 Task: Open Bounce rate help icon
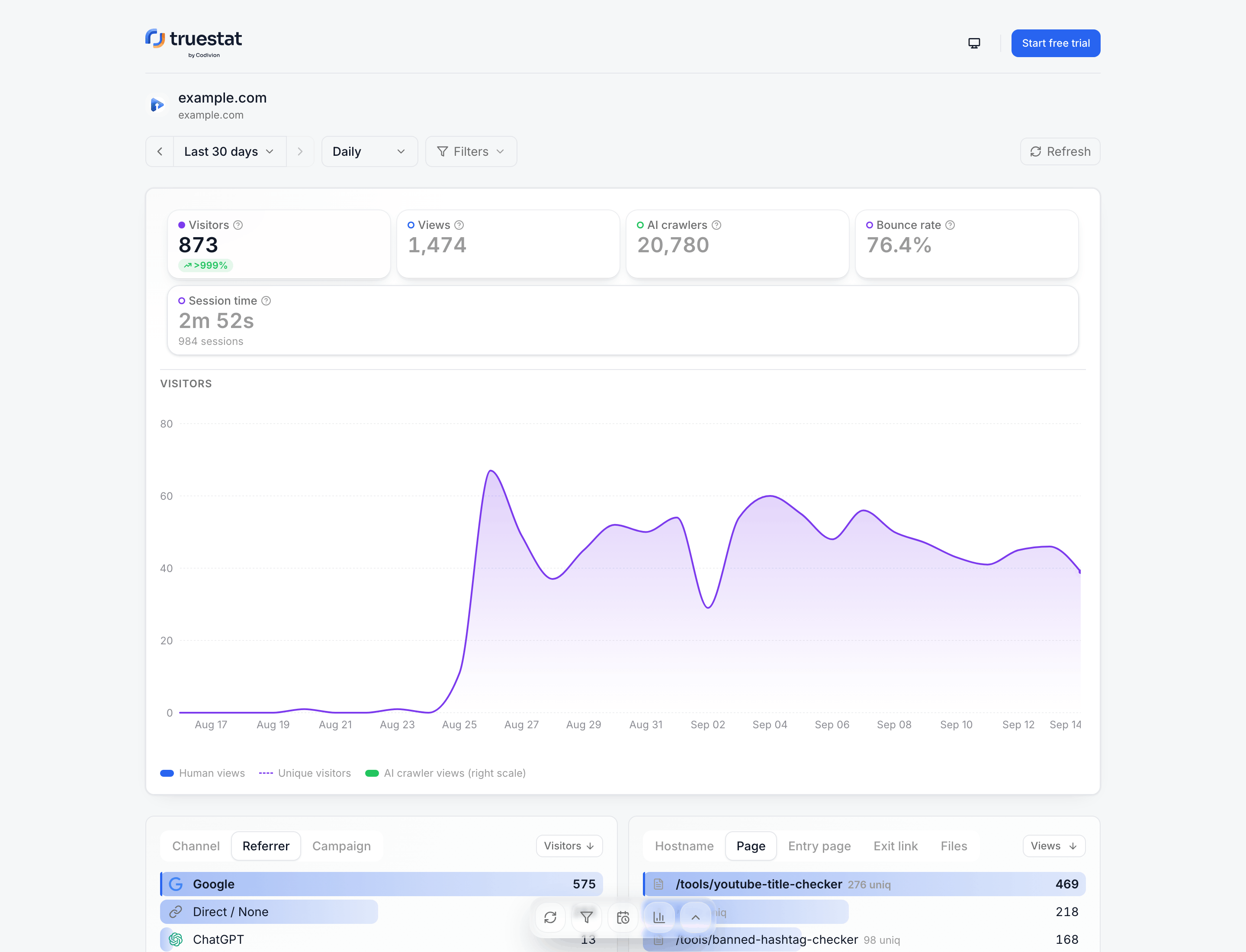pyautogui.click(x=950, y=225)
